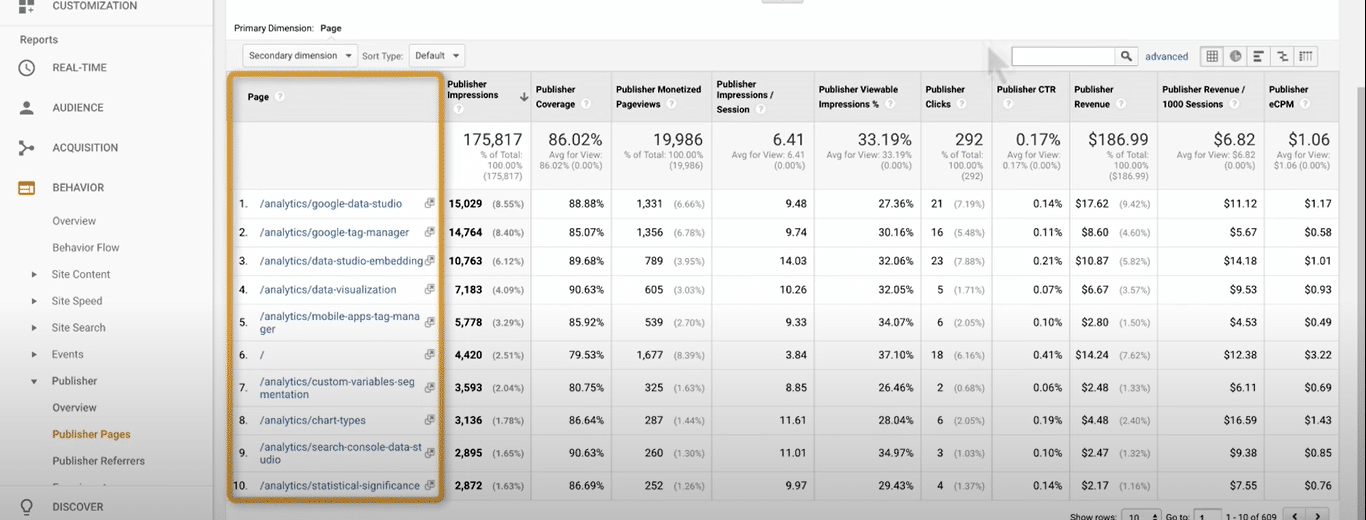Click the Discover lightbulb icon
Image resolution: width=1366 pixels, height=520 pixels.
pyautogui.click(x=27, y=506)
